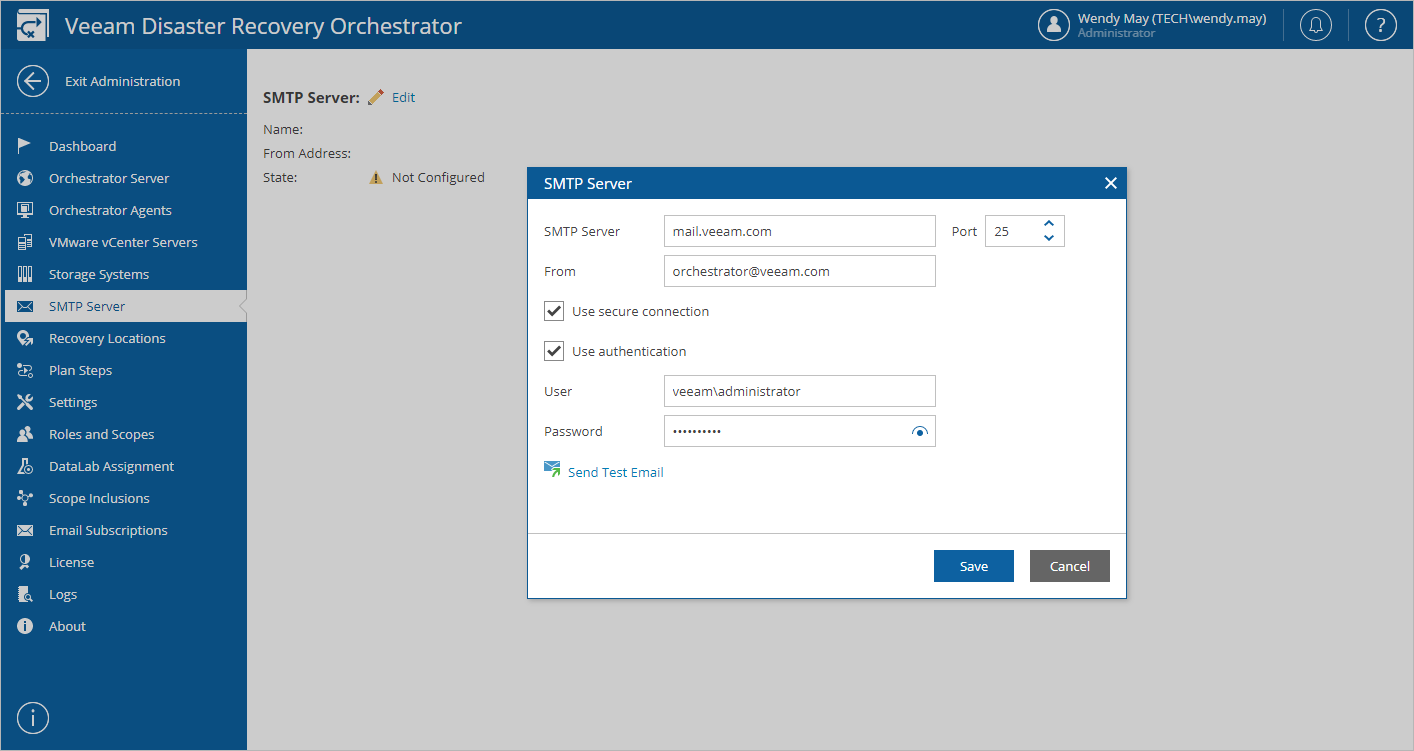Cancel the SMTP Server dialog
This screenshot has width=1414, height=751.
point(1070,566)
